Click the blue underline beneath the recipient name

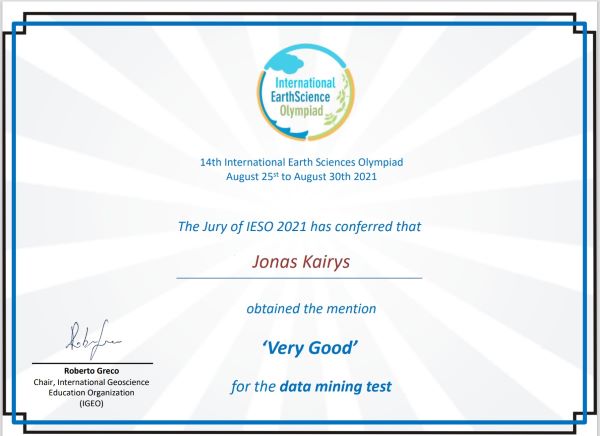299,277
